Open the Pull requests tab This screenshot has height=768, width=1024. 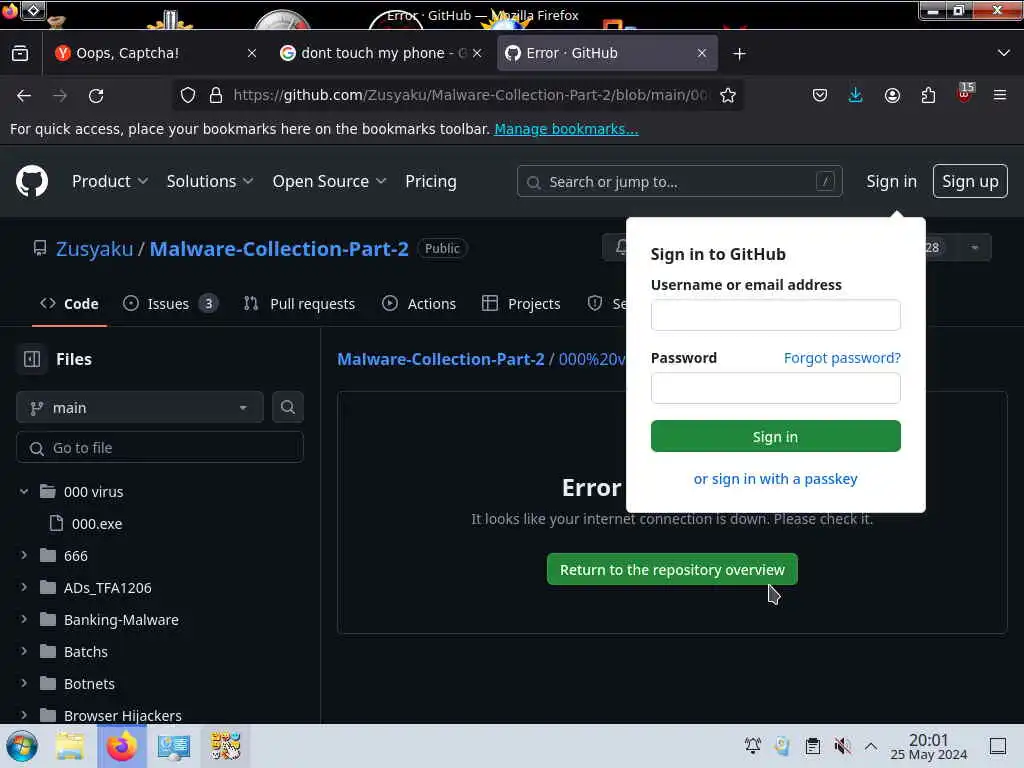tap(299, 304)
